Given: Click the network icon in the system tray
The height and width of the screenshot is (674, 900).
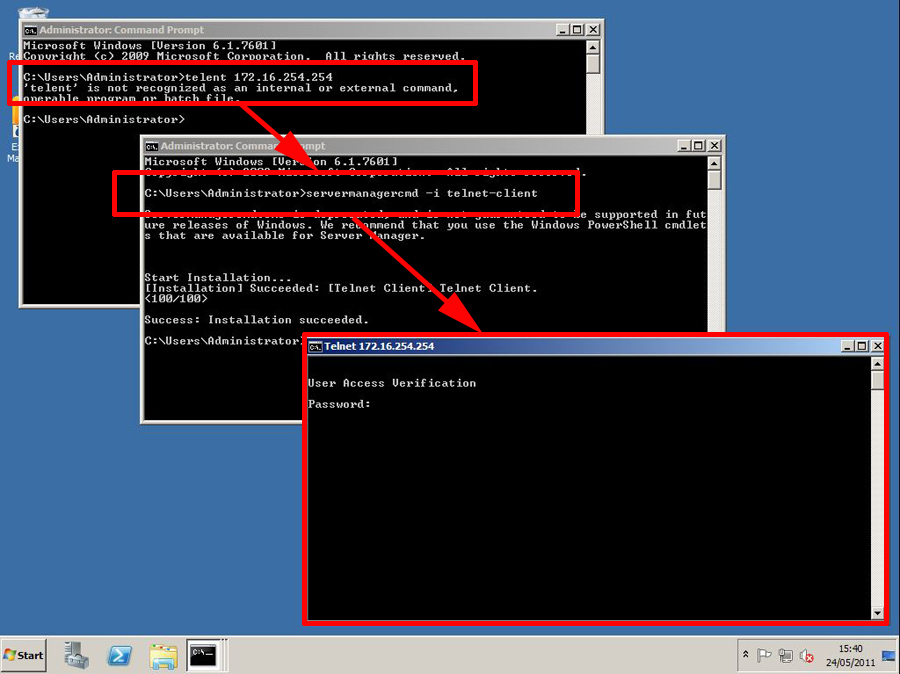Looking at the screenshot, I should click(x=786, y=655).
